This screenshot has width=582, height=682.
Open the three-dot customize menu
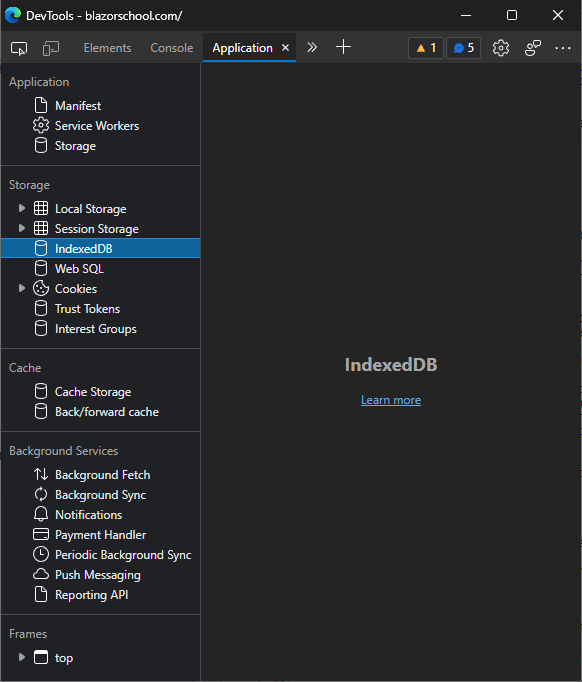(x=563, y=48)
